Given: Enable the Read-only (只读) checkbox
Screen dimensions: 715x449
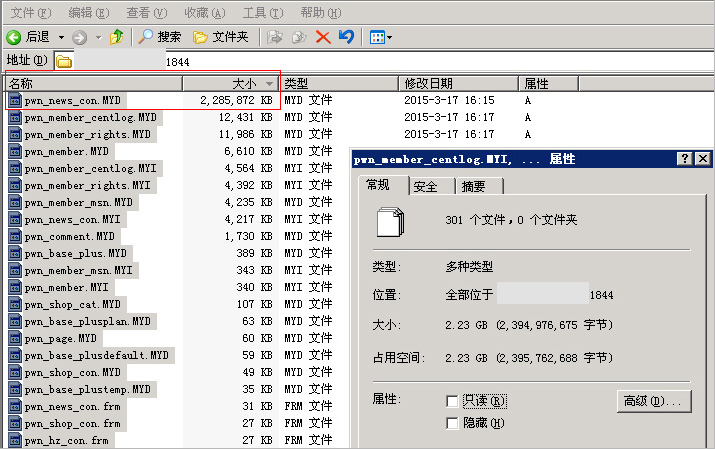Looking at the screenshot, I should point(453,401).
